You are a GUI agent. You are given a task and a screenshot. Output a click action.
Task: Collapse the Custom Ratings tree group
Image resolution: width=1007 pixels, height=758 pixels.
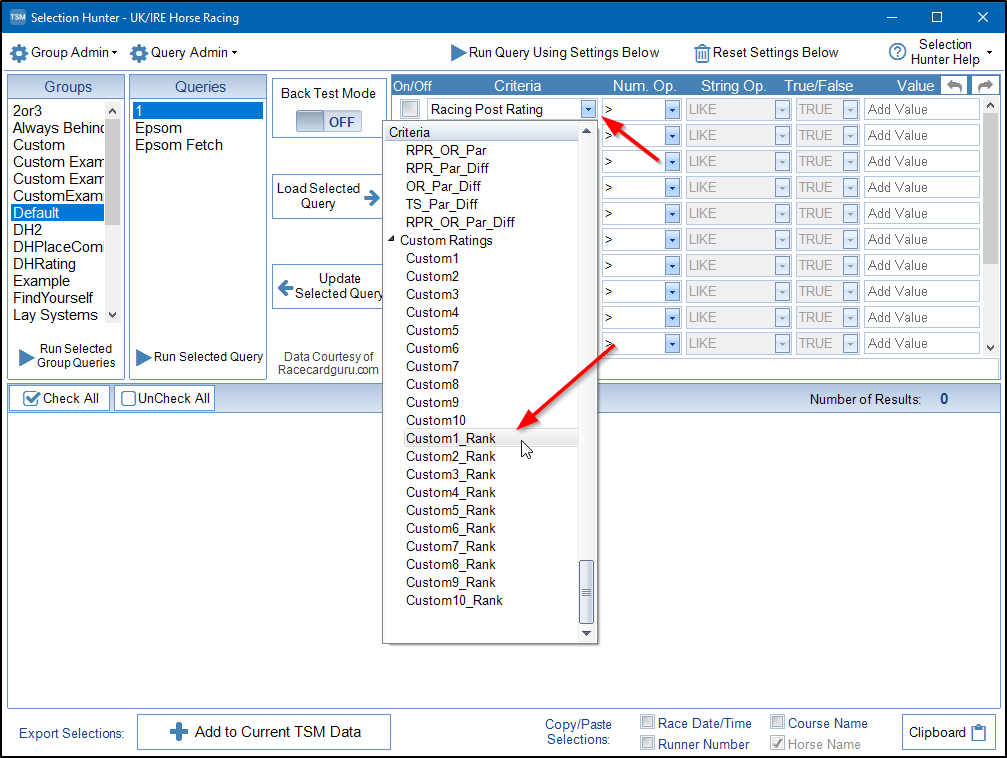pyautogui.click(x=392, y=240)
